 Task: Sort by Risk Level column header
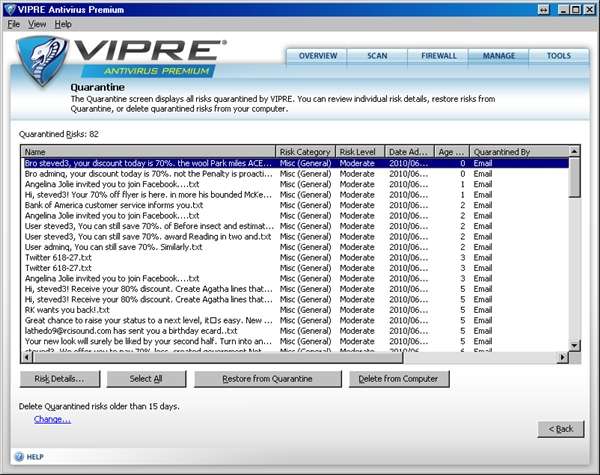360,152
